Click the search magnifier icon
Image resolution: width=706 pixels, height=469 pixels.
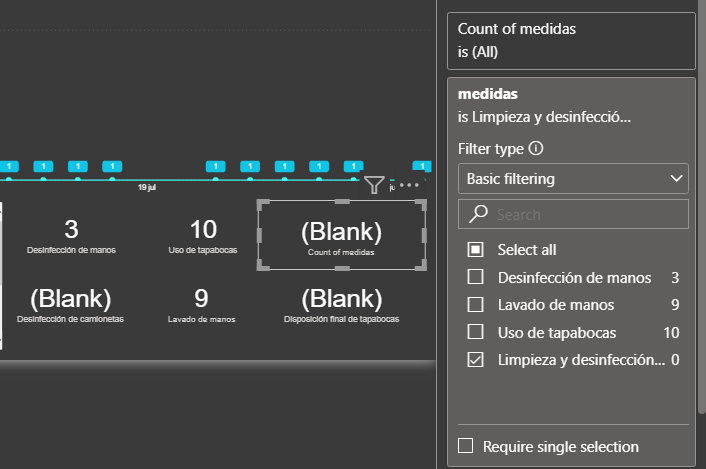pyautogui.click(x=478, y=214)
